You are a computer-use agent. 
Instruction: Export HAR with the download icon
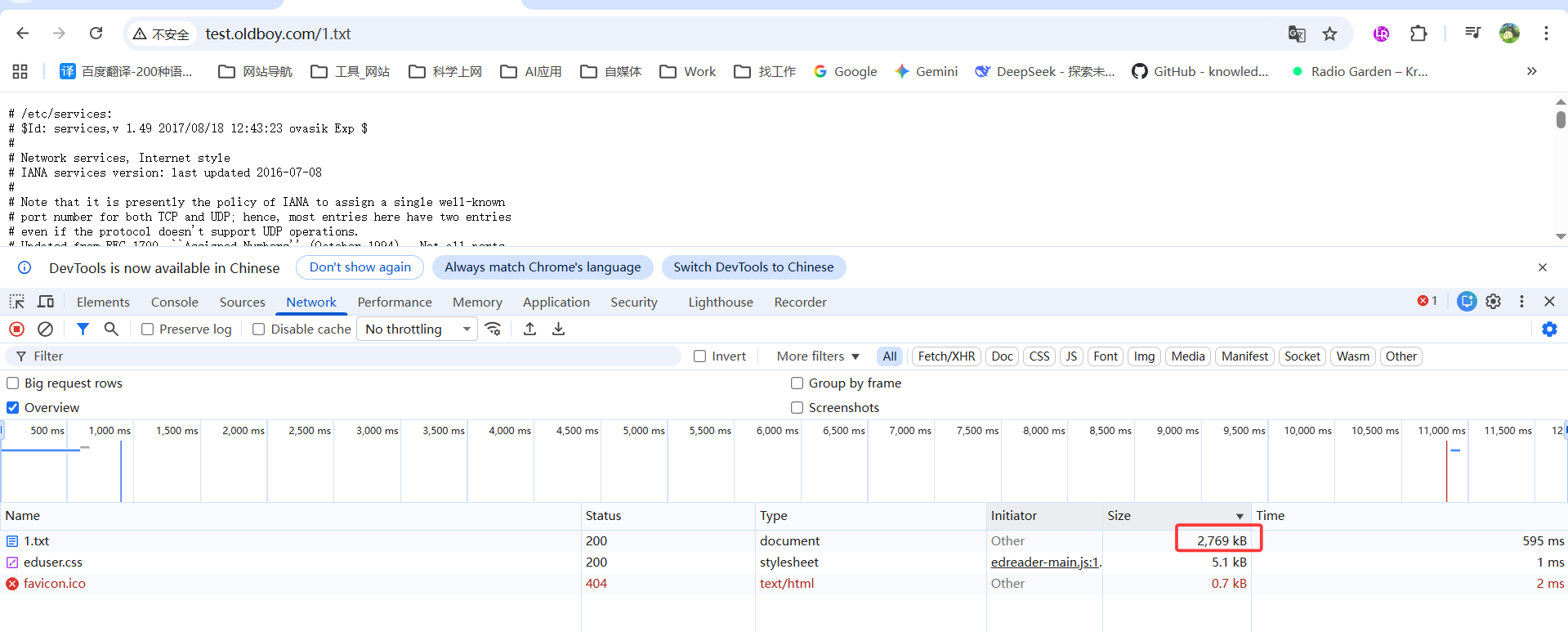[558, 329]
